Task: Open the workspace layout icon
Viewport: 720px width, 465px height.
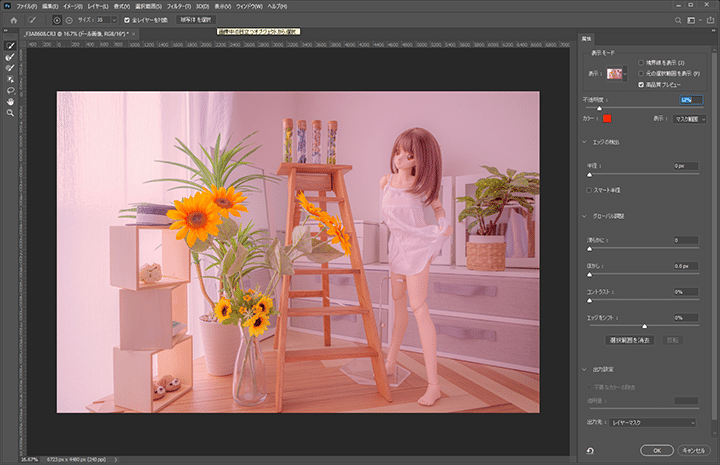Action: [x=691, y=20]
